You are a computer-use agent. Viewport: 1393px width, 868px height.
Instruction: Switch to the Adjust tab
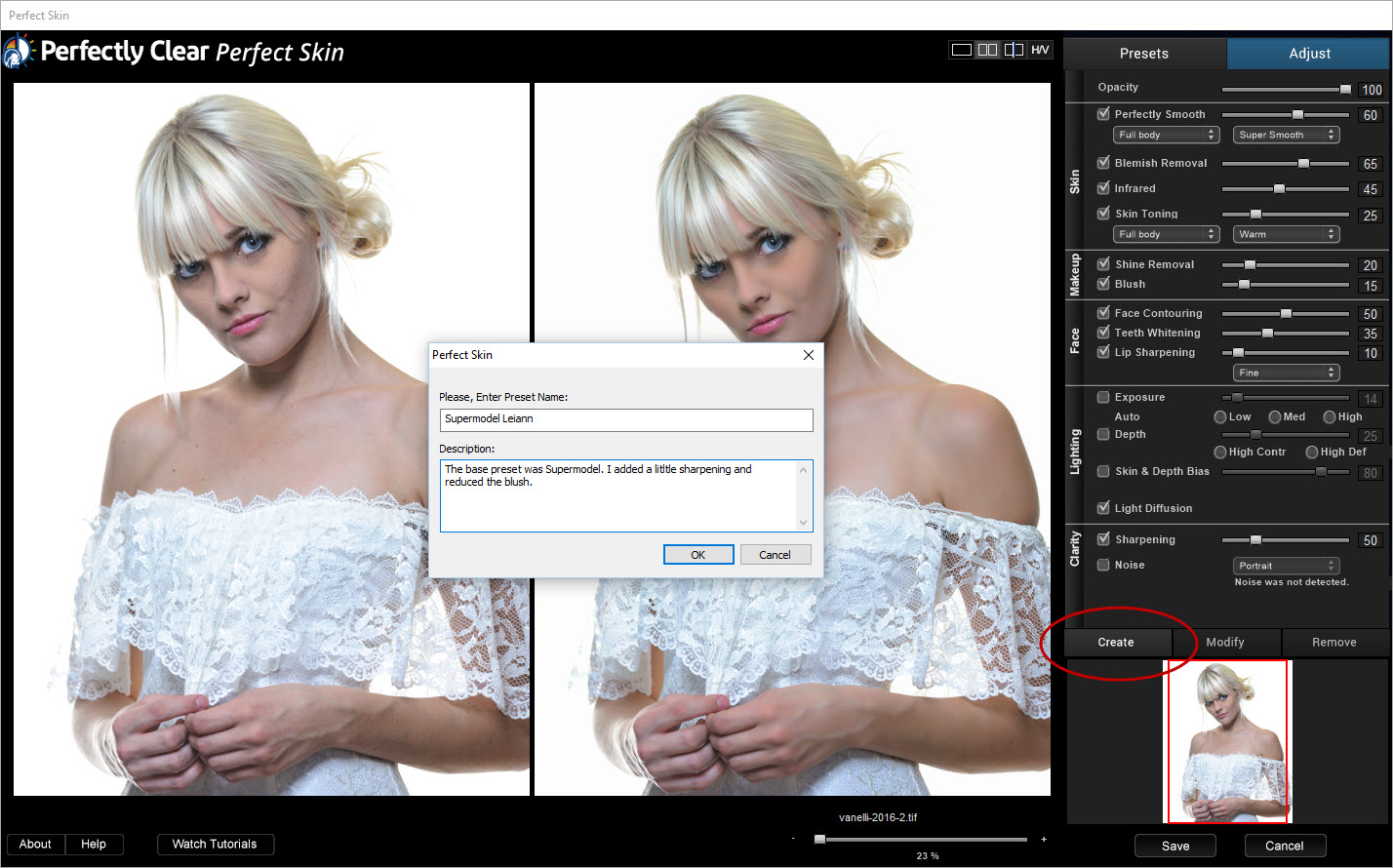[1309, 54]
